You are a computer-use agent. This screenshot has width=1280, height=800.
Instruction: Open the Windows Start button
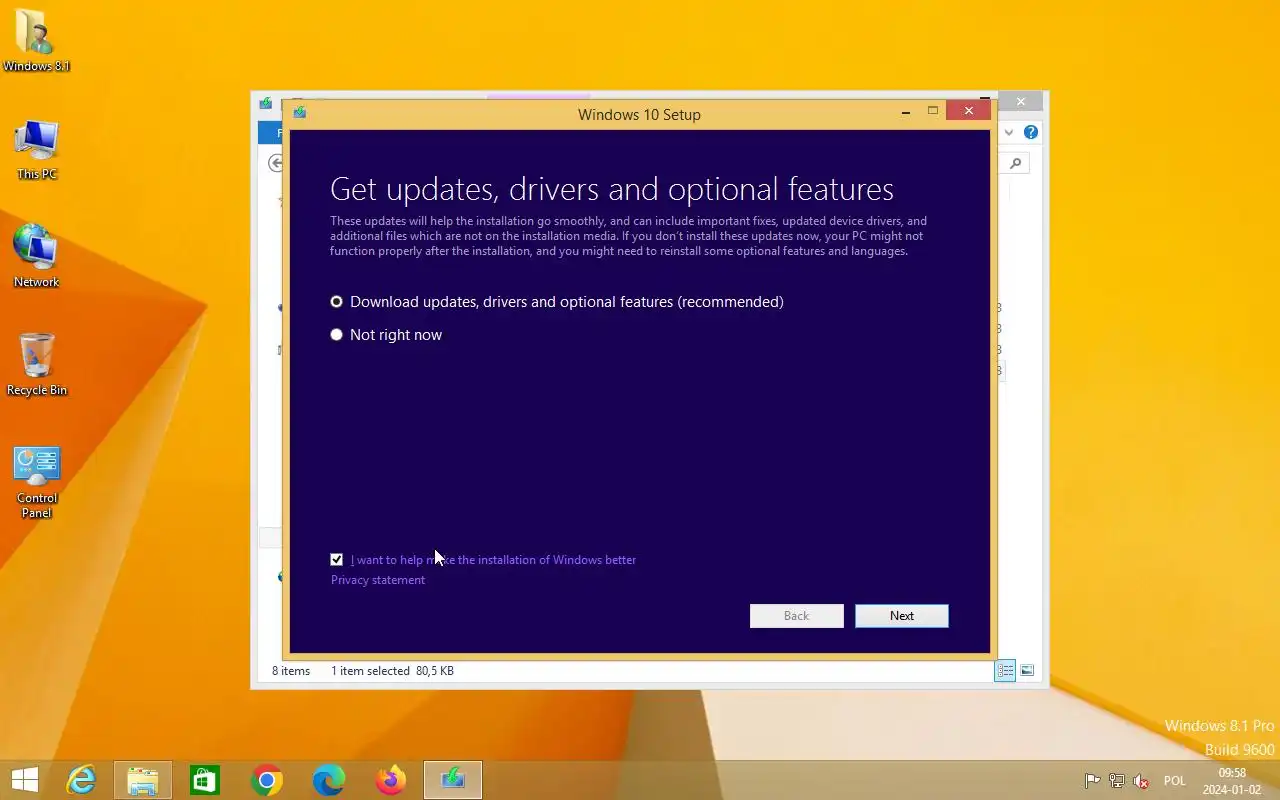click(24, 780)
